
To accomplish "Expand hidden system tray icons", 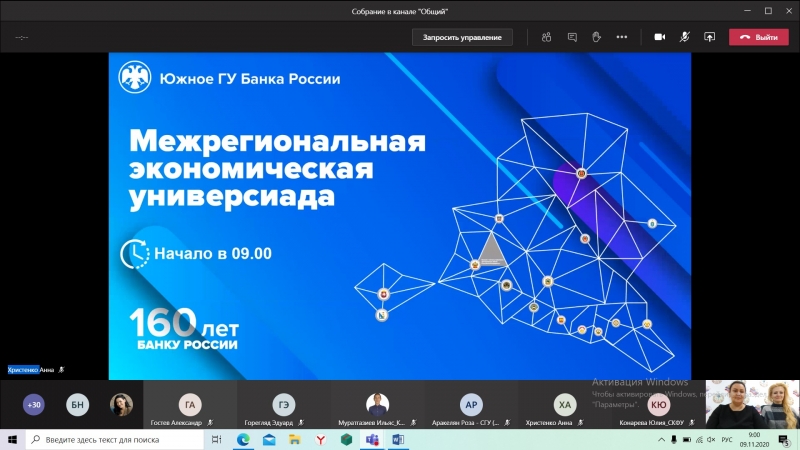I will pos(661,440).
